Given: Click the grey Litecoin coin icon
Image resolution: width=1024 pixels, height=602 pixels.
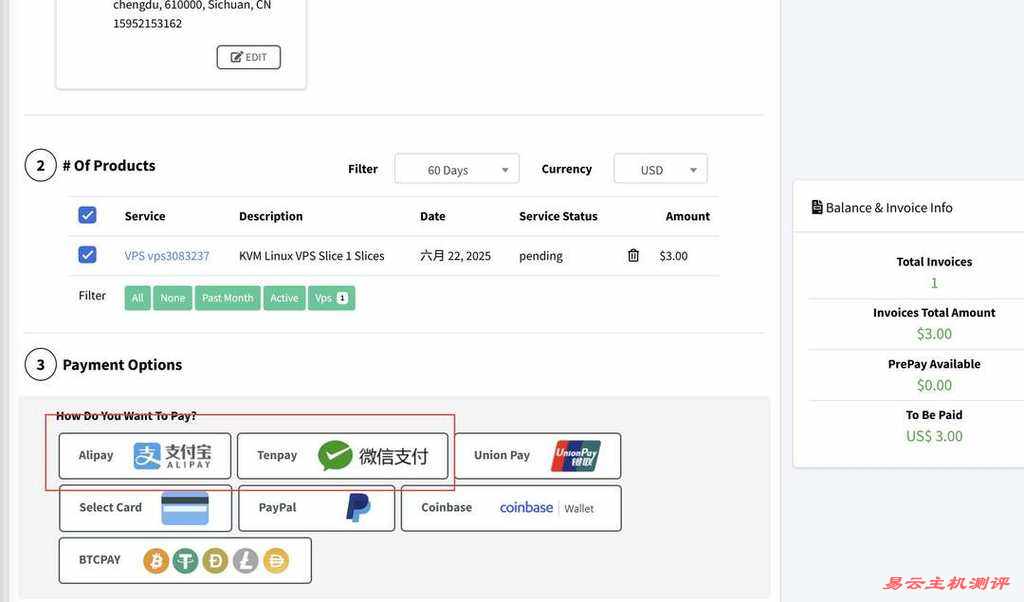Looking at the screenshot, I should point(246,560).
